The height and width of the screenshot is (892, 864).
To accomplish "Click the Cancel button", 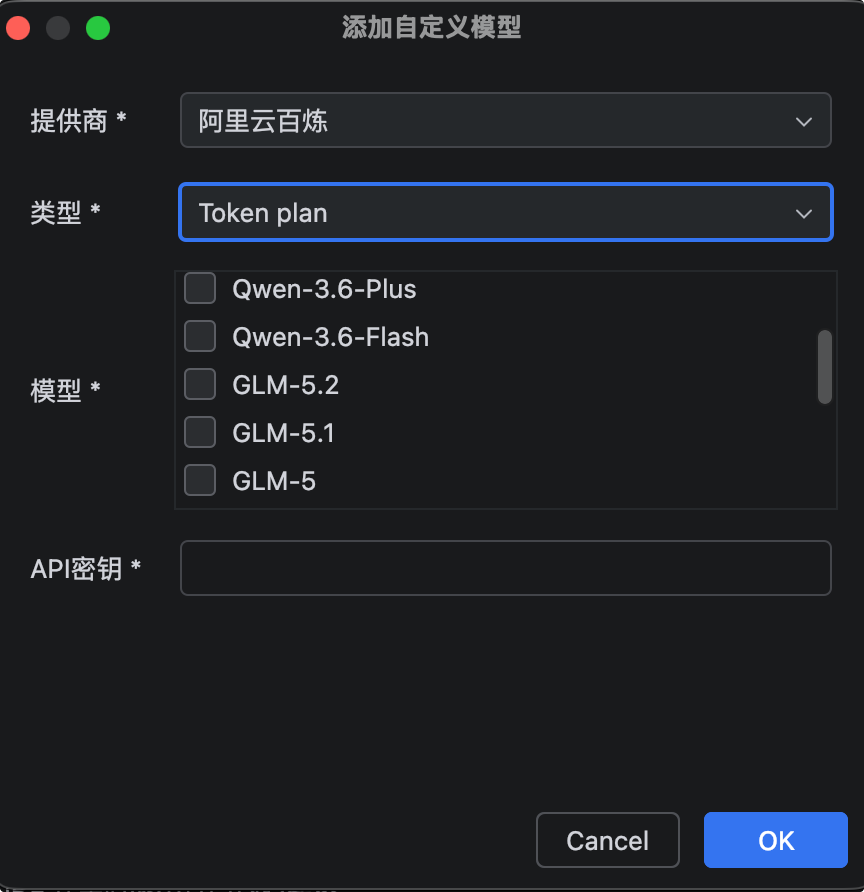I will 607,840.
